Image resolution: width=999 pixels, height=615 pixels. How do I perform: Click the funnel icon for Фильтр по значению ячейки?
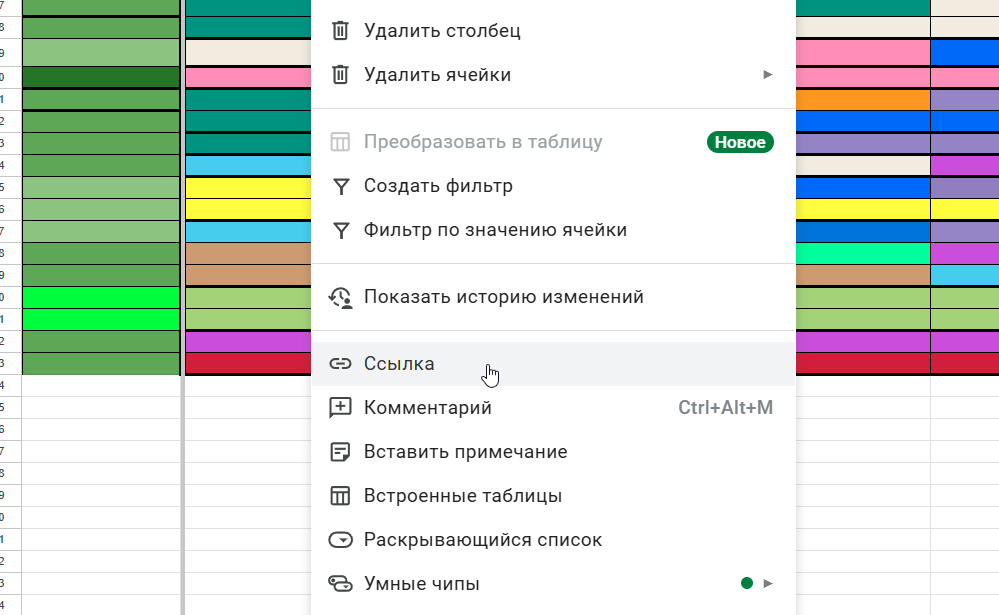tap(341, 230)
